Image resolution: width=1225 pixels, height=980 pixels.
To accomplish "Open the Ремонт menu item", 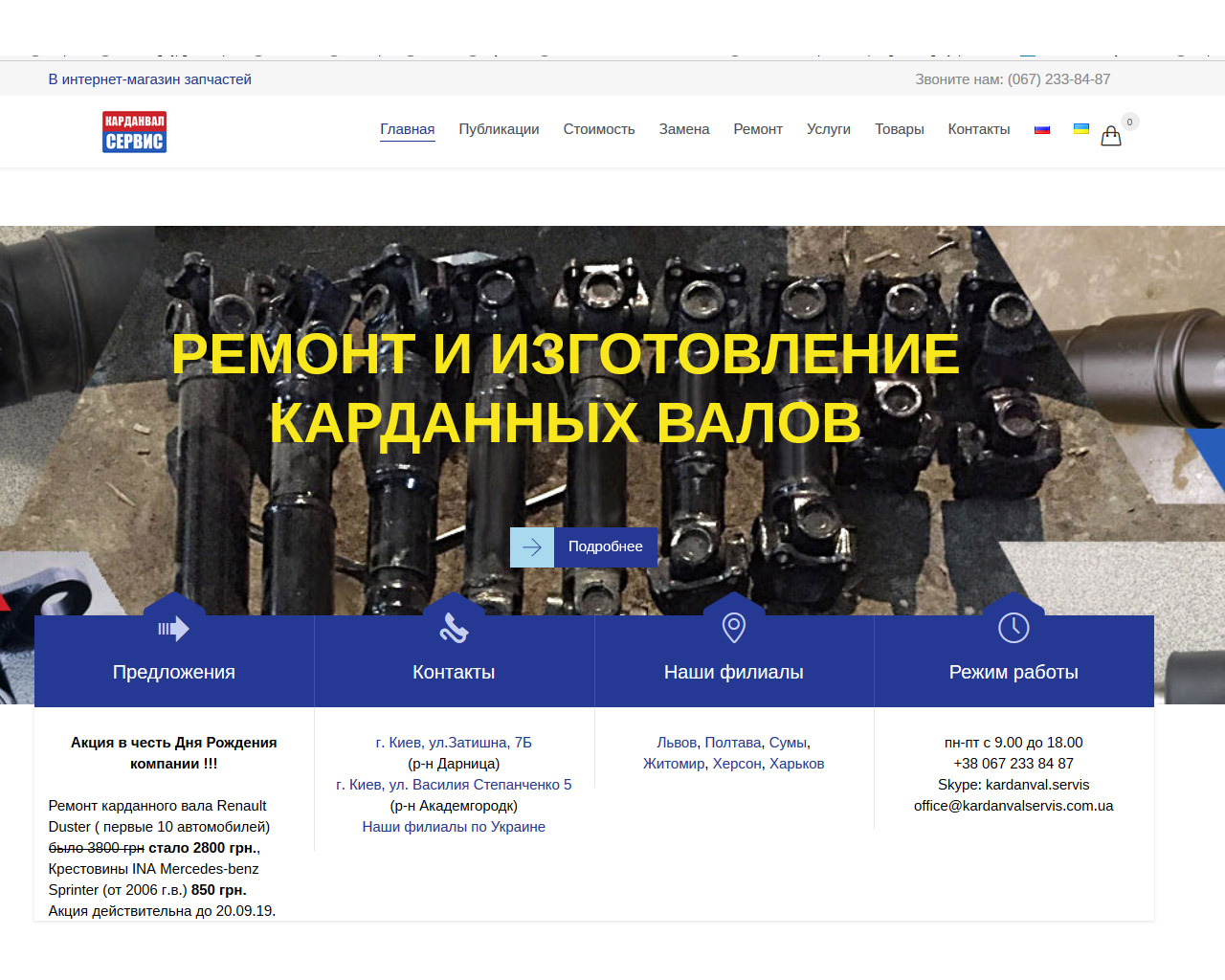I will tap(758, 129).
